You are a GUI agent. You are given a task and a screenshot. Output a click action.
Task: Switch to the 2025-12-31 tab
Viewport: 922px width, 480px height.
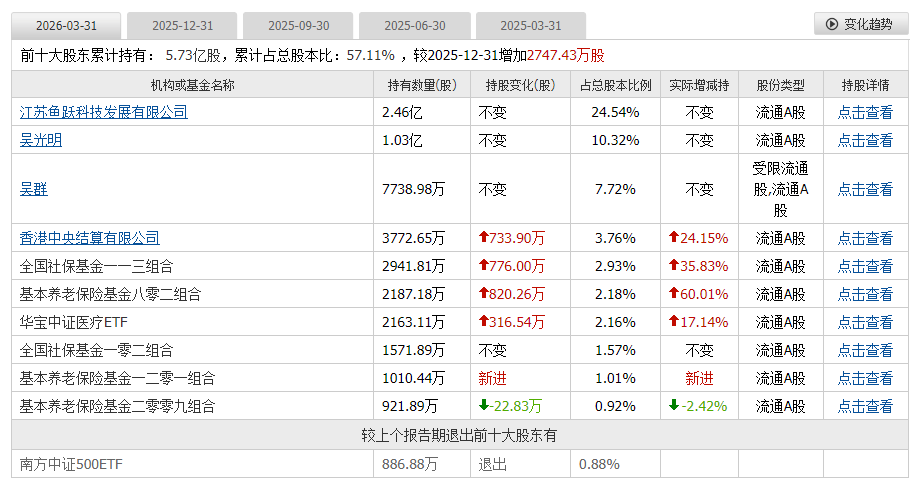click(x=181, y=25)
